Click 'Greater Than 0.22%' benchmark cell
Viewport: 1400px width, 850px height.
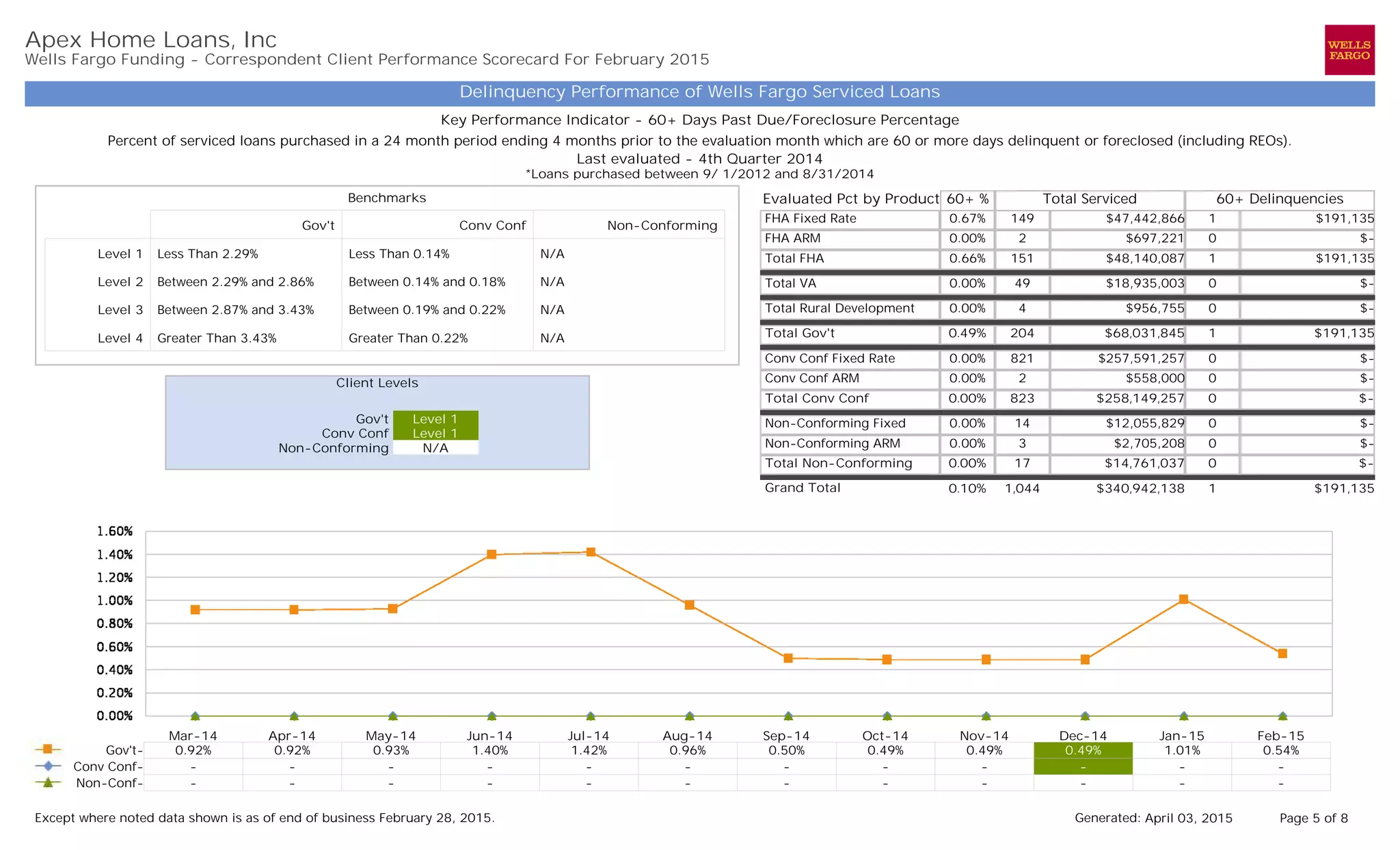[x=408, y=338]
